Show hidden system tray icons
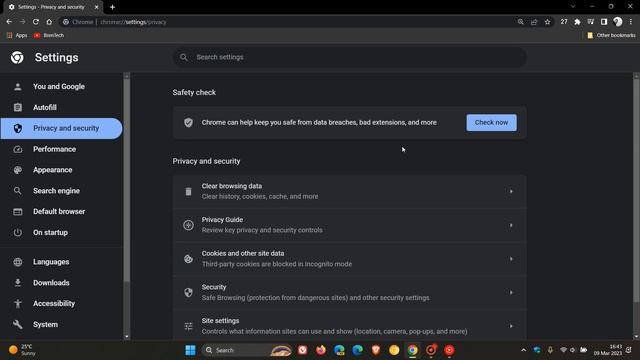The width and height of the screenshot is (640, 360). [x=523, y=350]
